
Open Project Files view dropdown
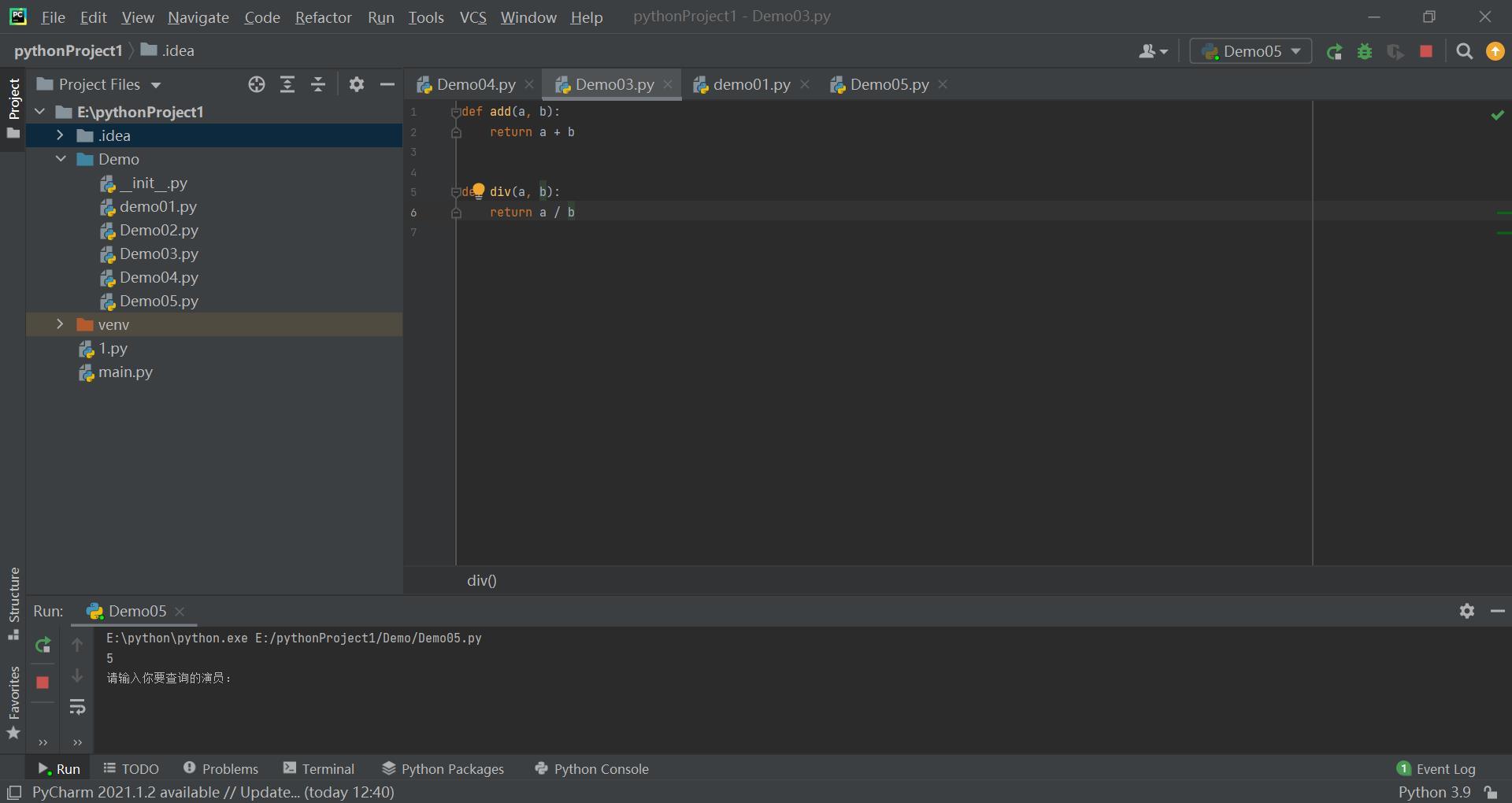pyautogui.click(x=99, y=84)
